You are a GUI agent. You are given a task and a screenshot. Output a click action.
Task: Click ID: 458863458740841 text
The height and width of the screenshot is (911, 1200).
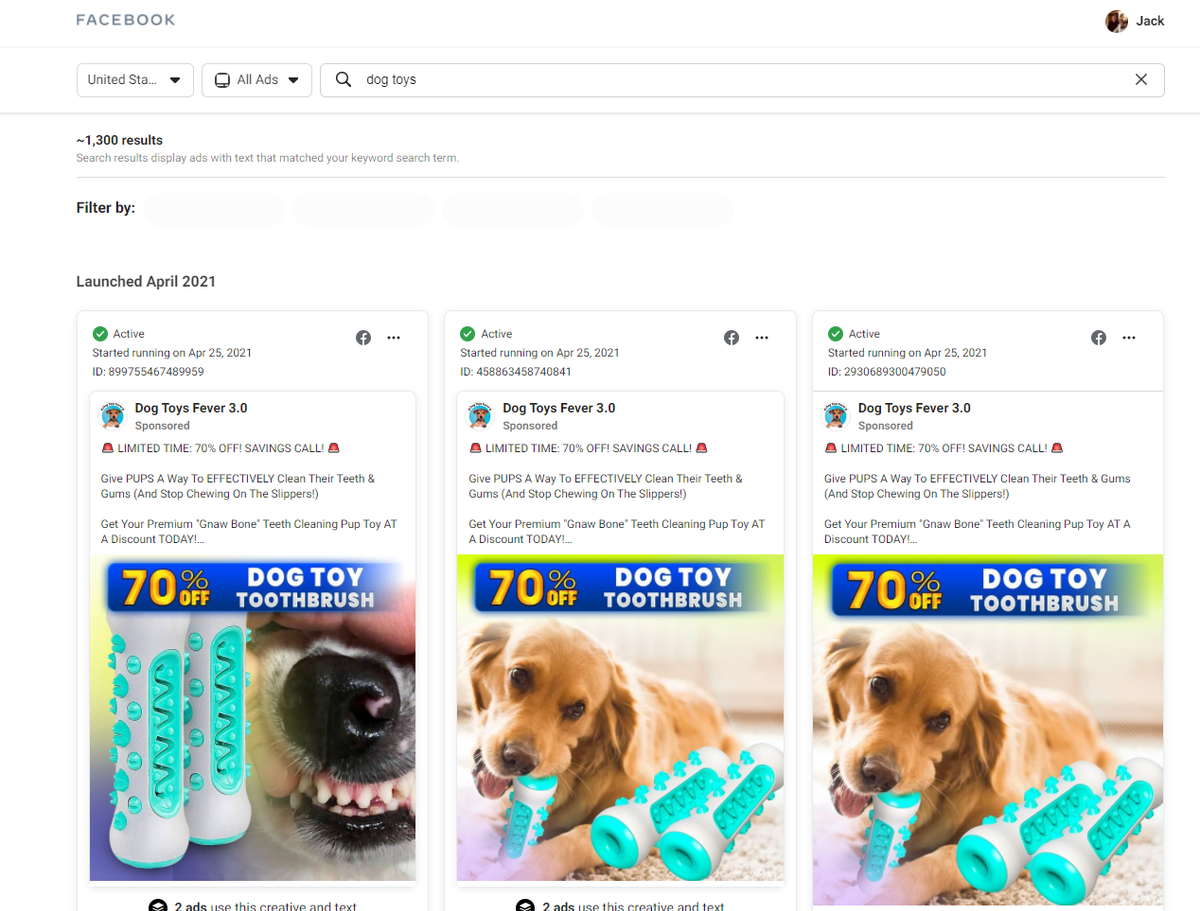(516, 372)
